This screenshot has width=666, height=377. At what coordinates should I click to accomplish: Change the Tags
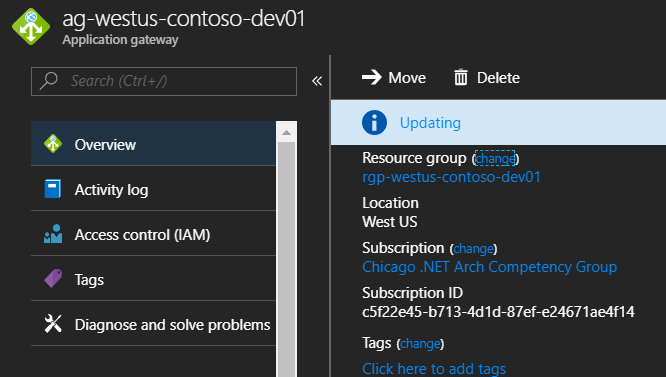pos(420,343)
